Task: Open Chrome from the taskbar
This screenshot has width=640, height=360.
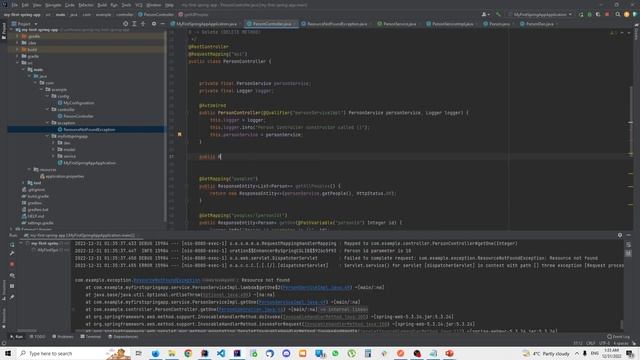Action: point(188,353)
